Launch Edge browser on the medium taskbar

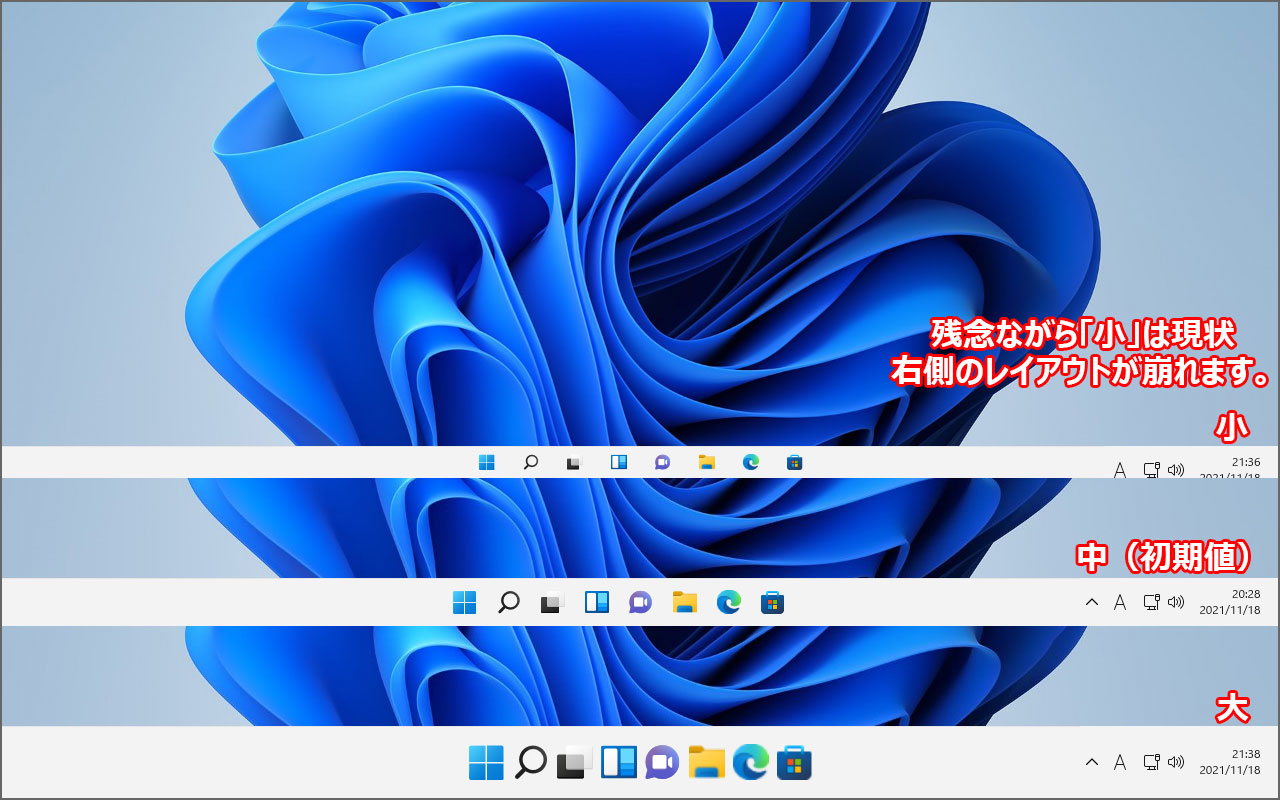pos(729,602)
